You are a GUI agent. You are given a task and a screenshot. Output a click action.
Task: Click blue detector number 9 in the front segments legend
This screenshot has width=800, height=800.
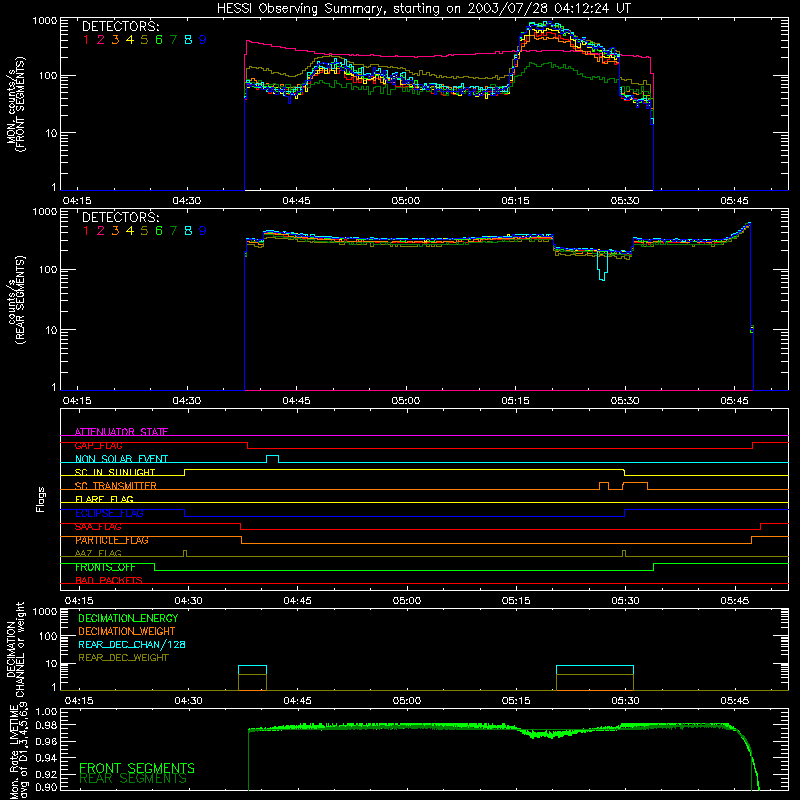click(x=203, y=40)
